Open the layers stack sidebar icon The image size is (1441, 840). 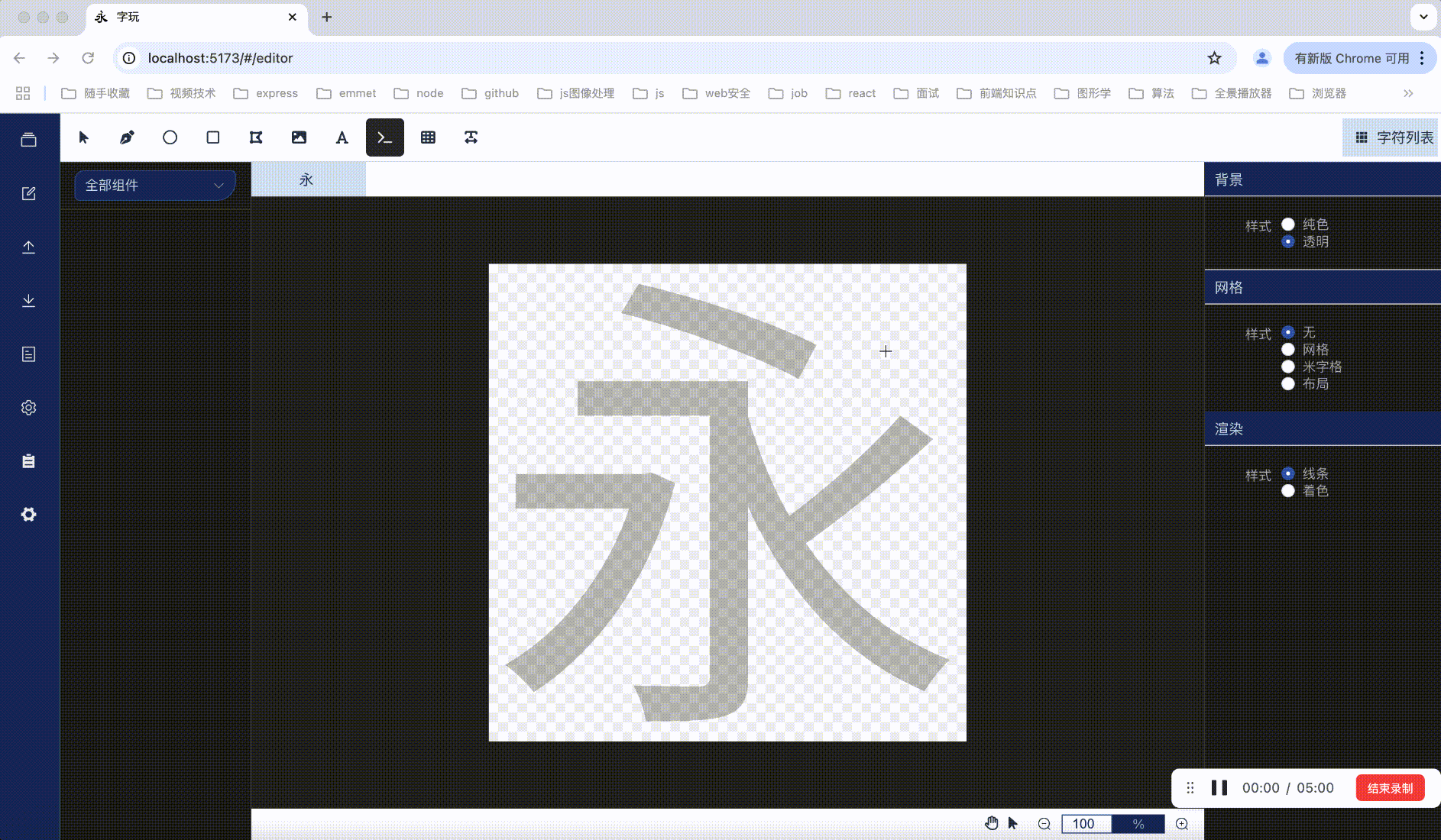tap(29, 140)
